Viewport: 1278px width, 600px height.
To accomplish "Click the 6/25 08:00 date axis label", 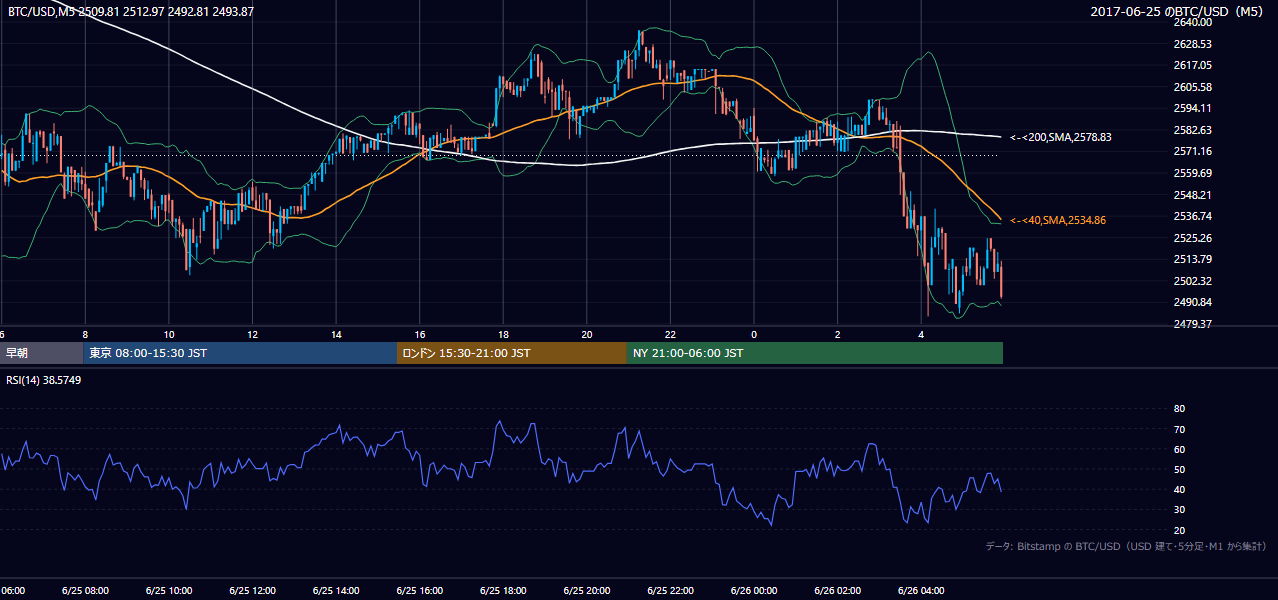I will [84, 590].
